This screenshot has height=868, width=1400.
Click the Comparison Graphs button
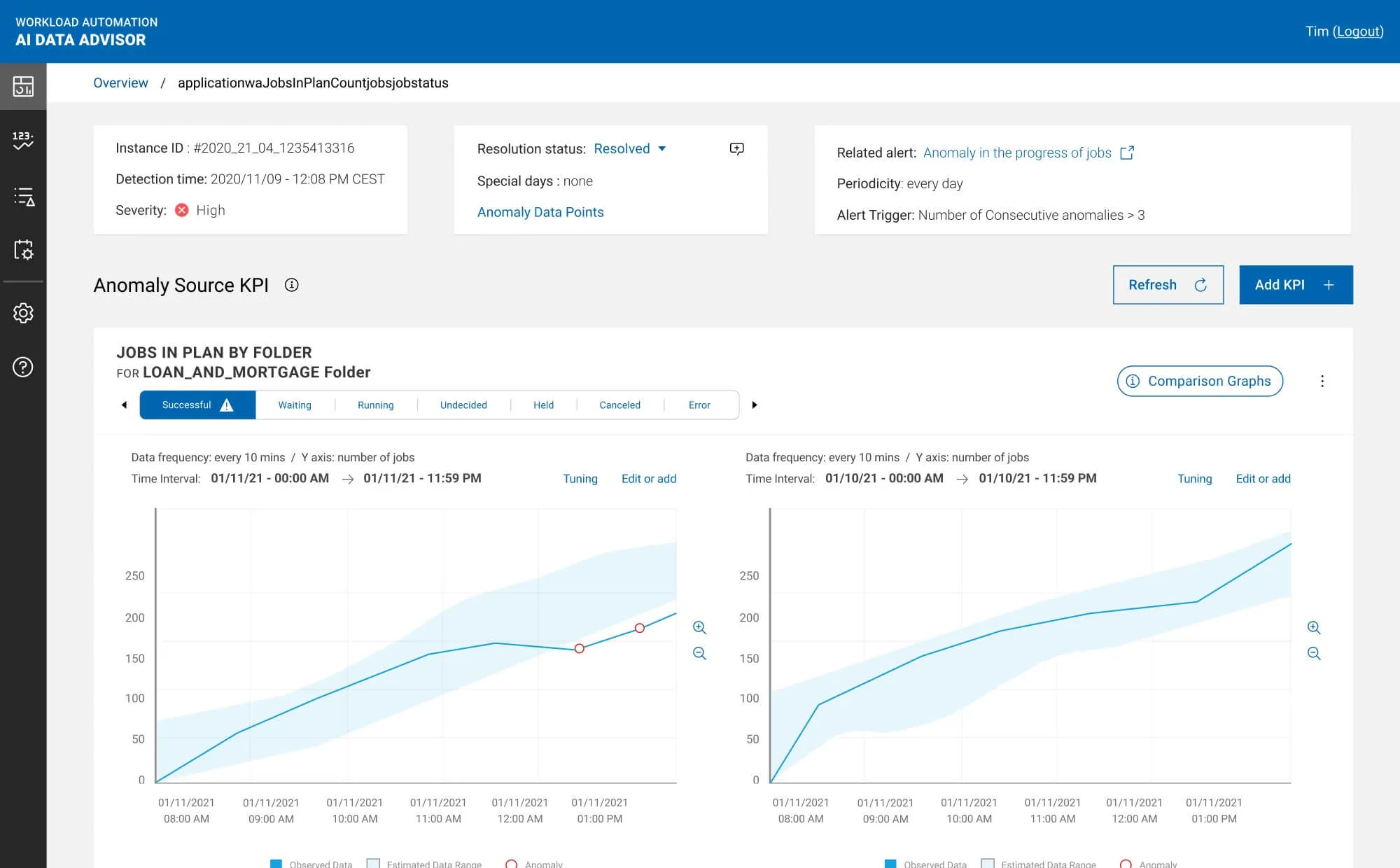tap(1200, 381)
